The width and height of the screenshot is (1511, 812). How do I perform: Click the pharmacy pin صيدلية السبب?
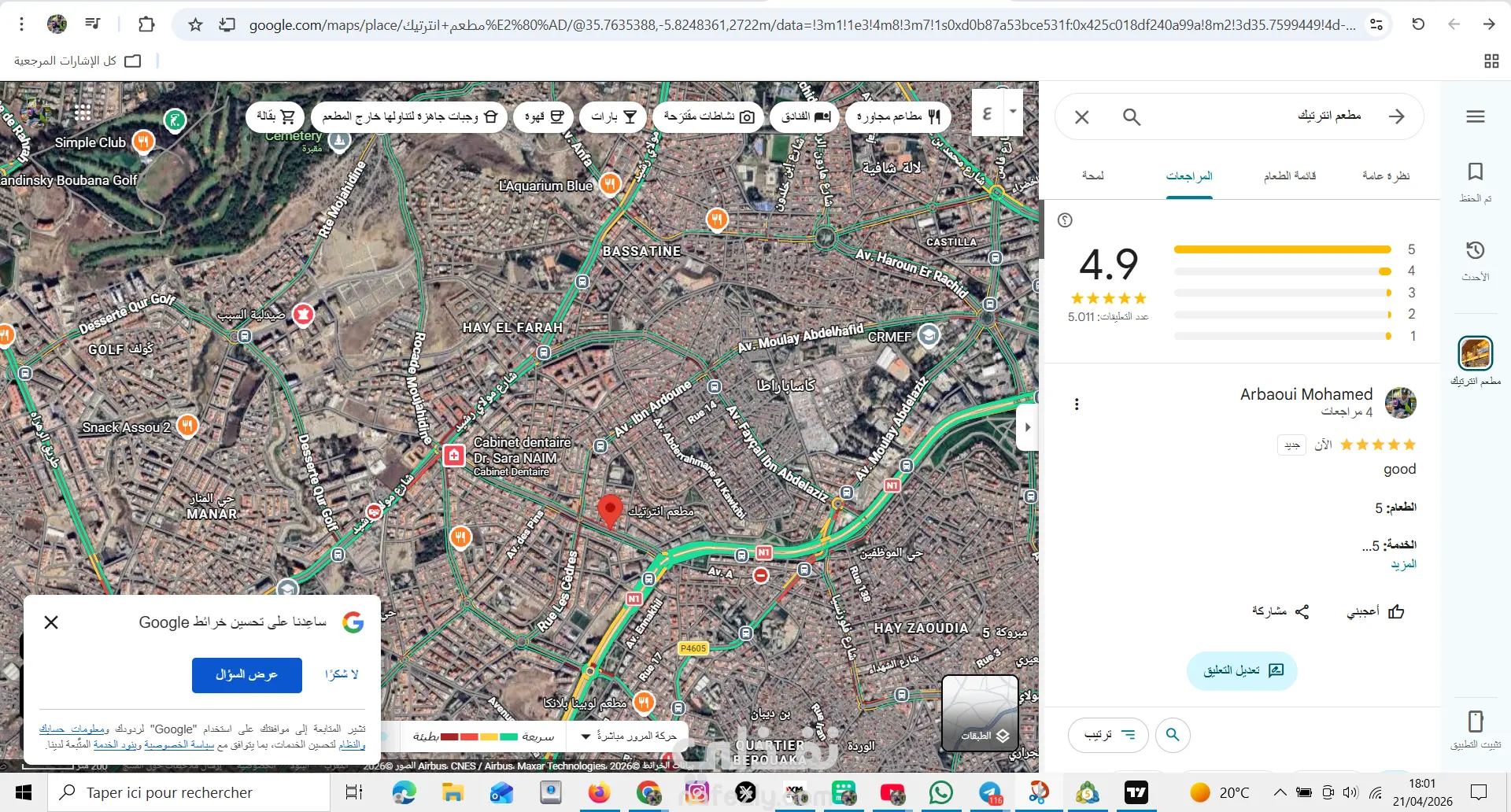pos(303,315)
